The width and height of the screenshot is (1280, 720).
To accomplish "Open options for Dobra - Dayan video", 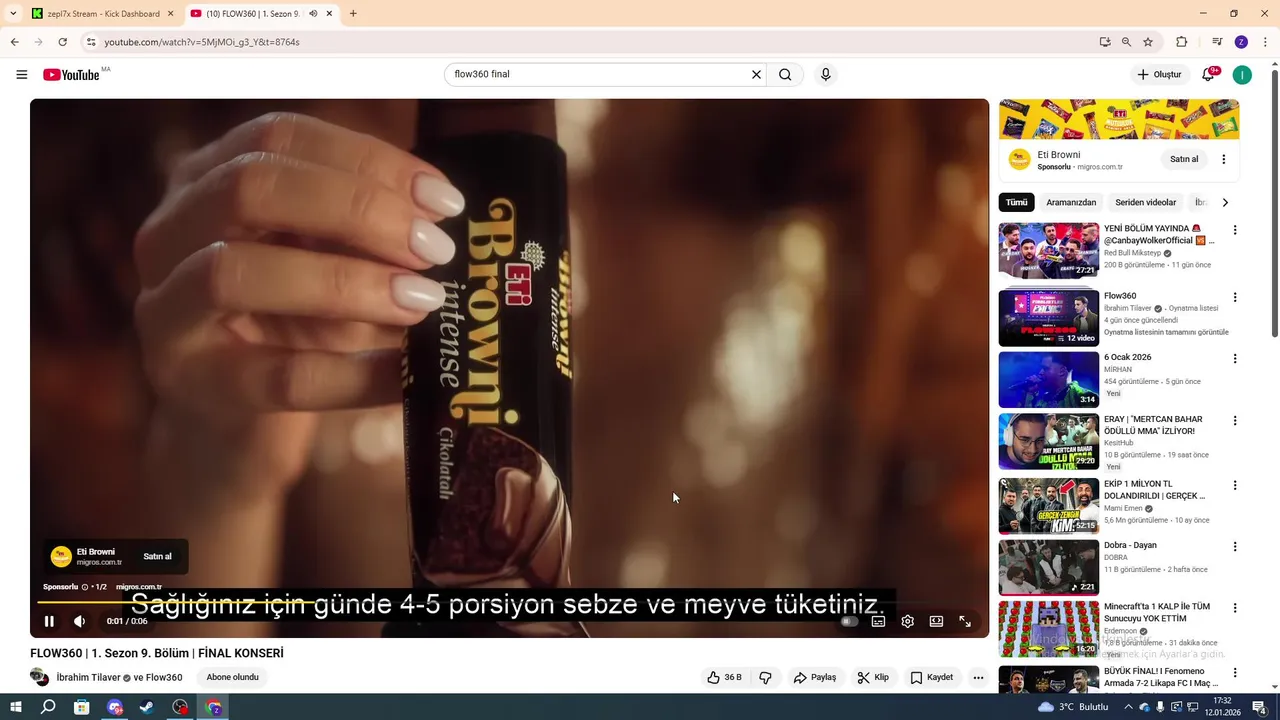I will pyautogui.click(x=1235, y=547).
